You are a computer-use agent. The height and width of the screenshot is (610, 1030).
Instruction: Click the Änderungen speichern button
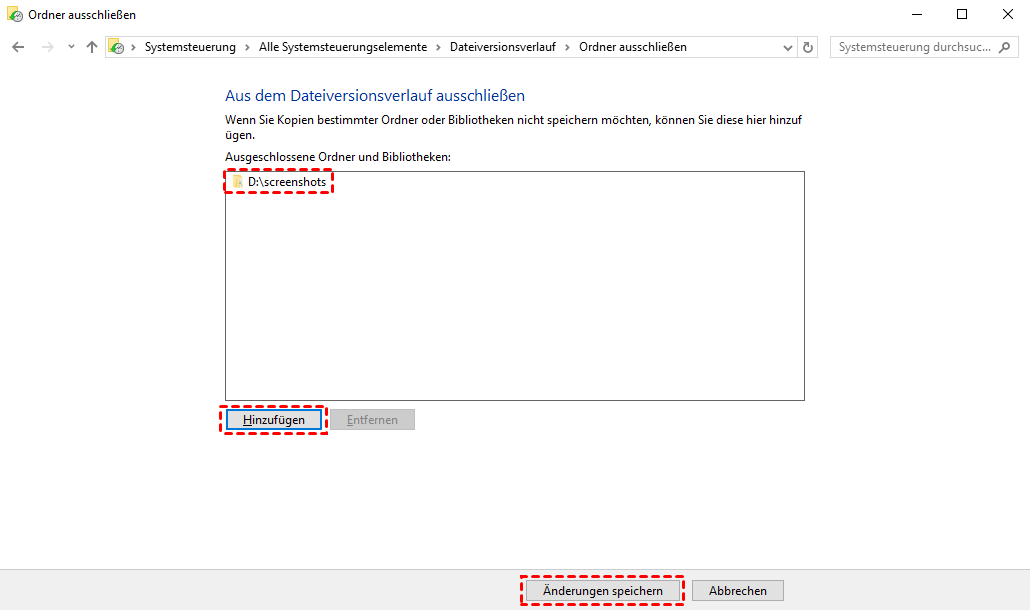602,591
